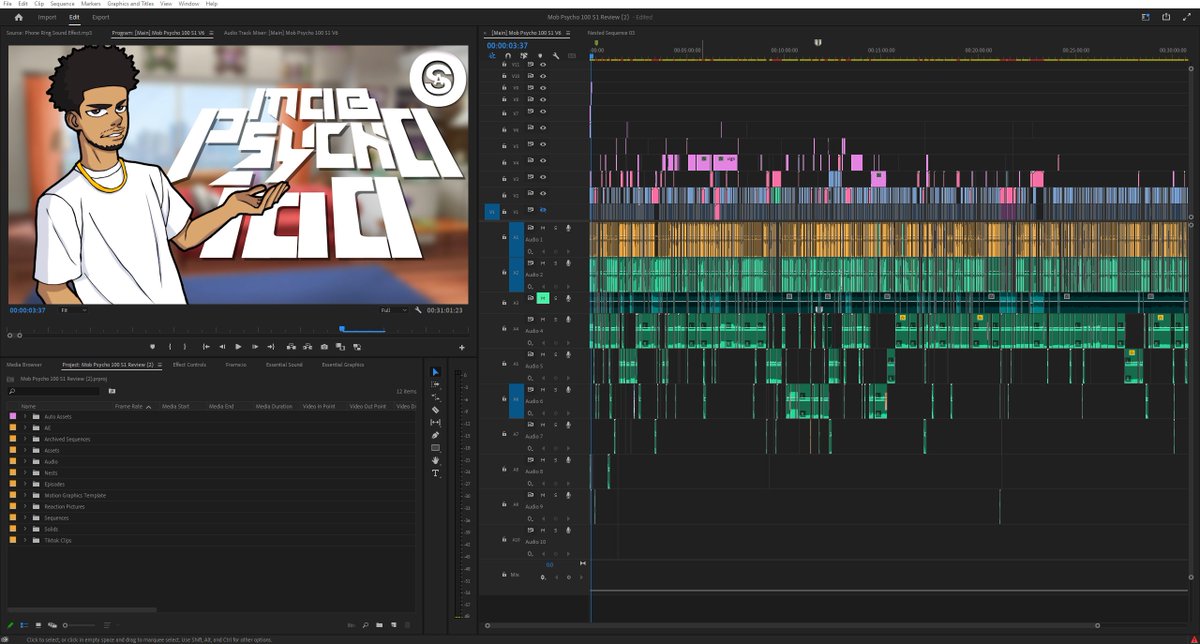Switch to the Media Browser tab
The image size is (1200, 644).
25,365
